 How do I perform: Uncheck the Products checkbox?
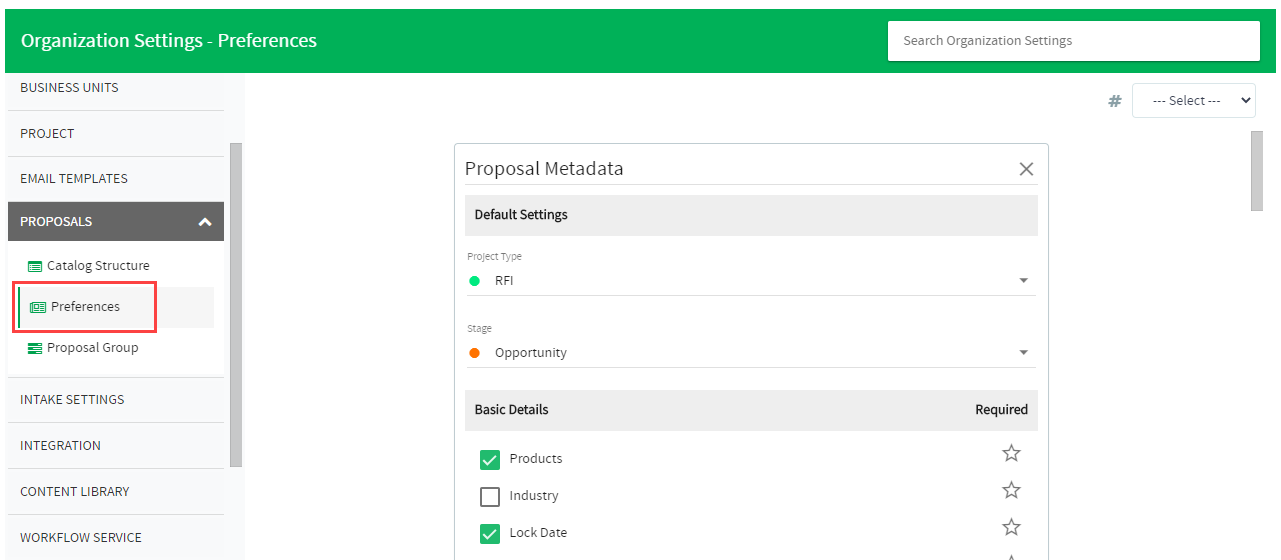(490, 459)
